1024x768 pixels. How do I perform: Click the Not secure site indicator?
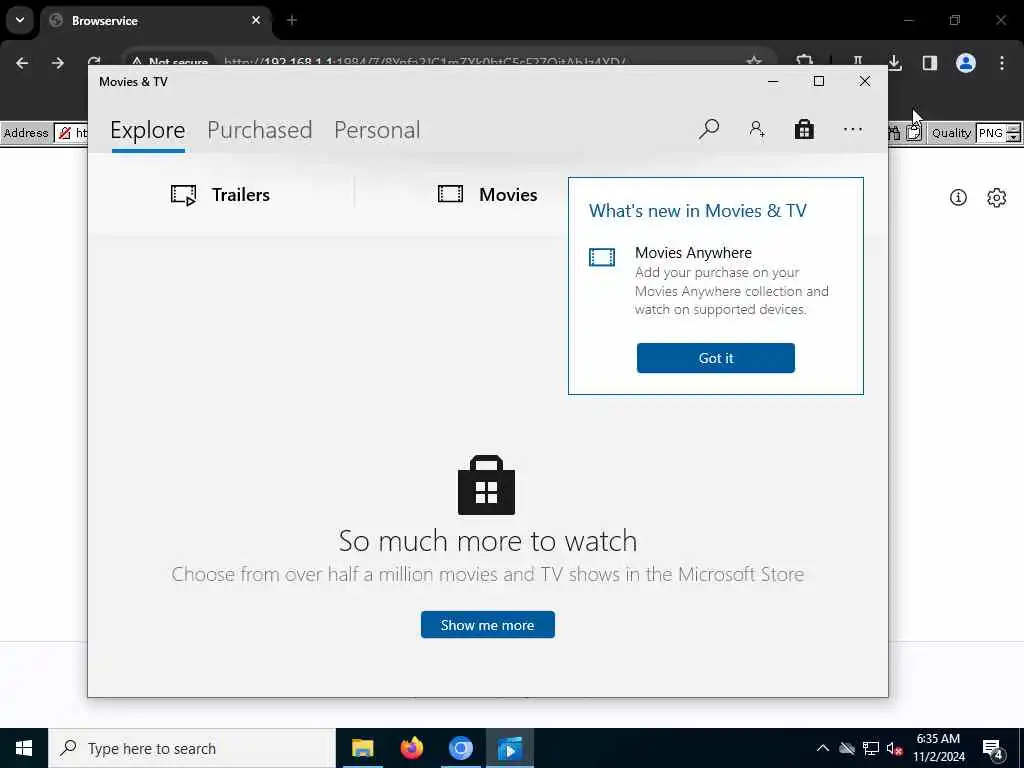click(x=169, y=61)
